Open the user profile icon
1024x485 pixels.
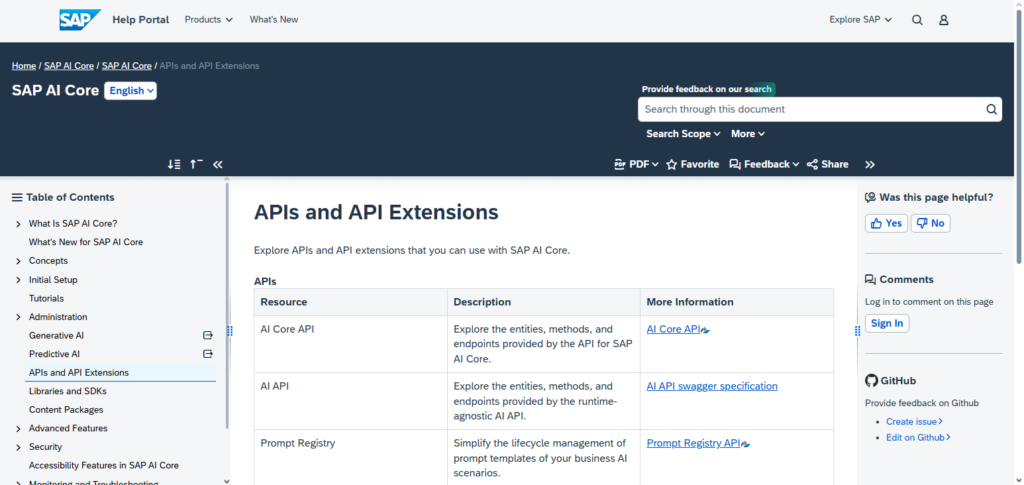(x=944, y=20)
